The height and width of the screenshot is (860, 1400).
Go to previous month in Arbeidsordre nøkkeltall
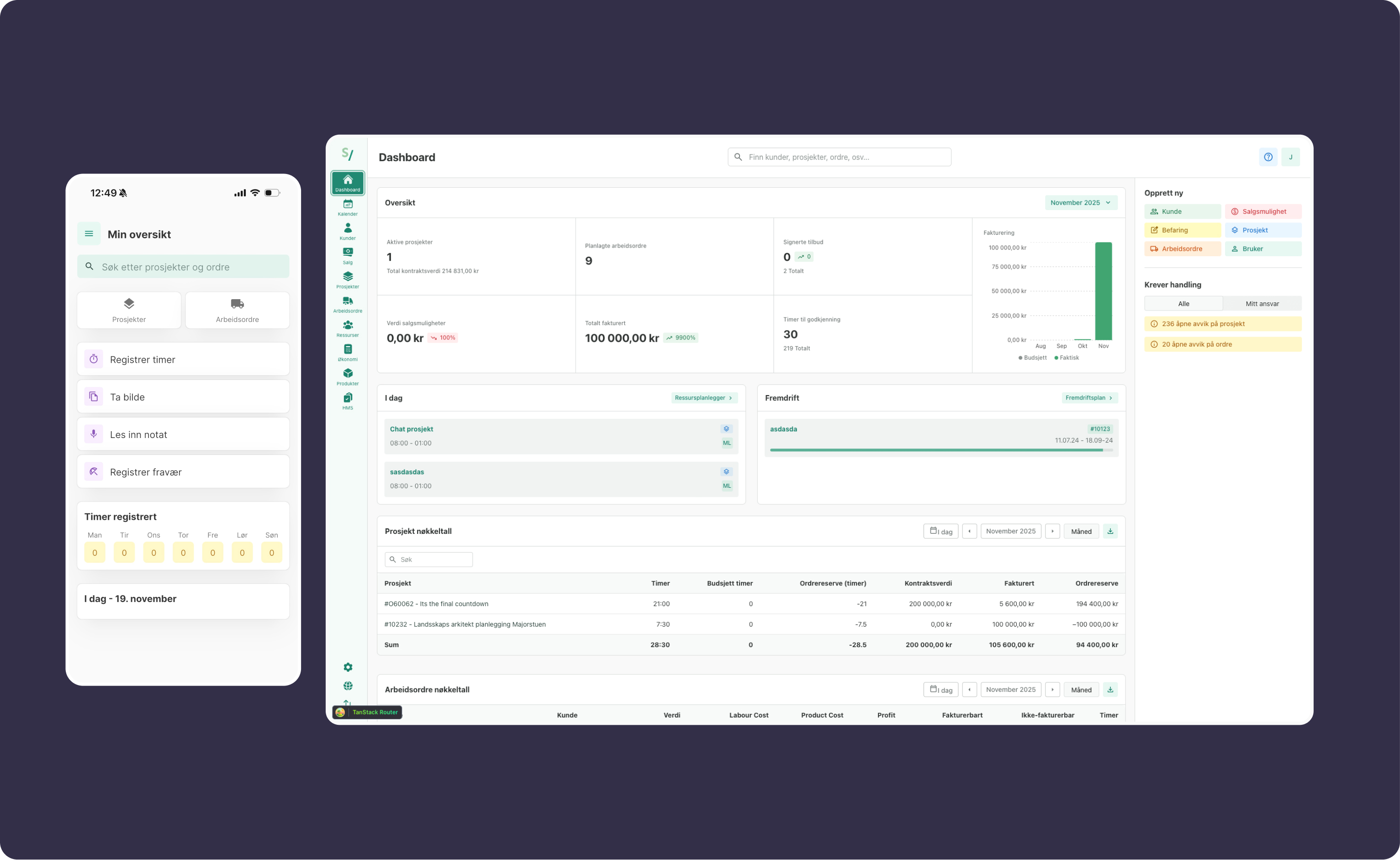coord(969,689)
